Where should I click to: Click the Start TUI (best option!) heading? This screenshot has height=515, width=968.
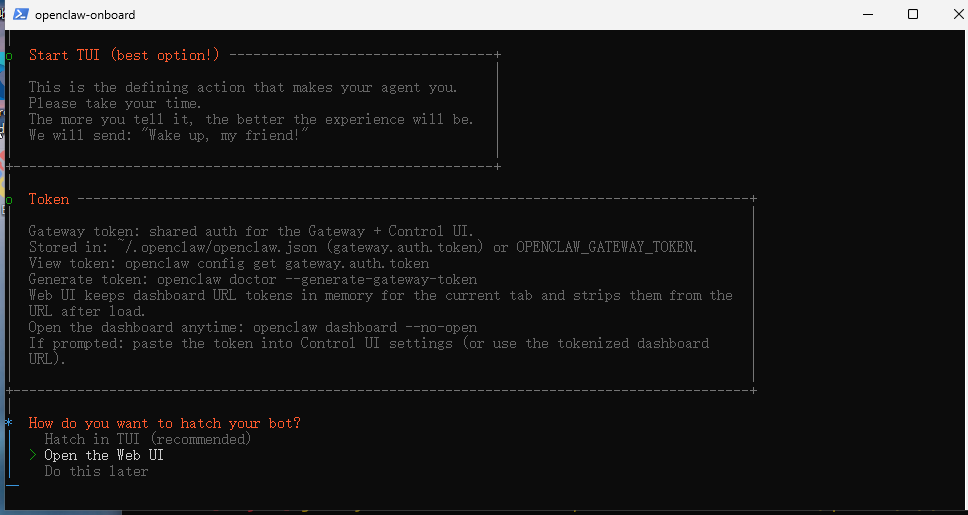(x=124, y=55)
